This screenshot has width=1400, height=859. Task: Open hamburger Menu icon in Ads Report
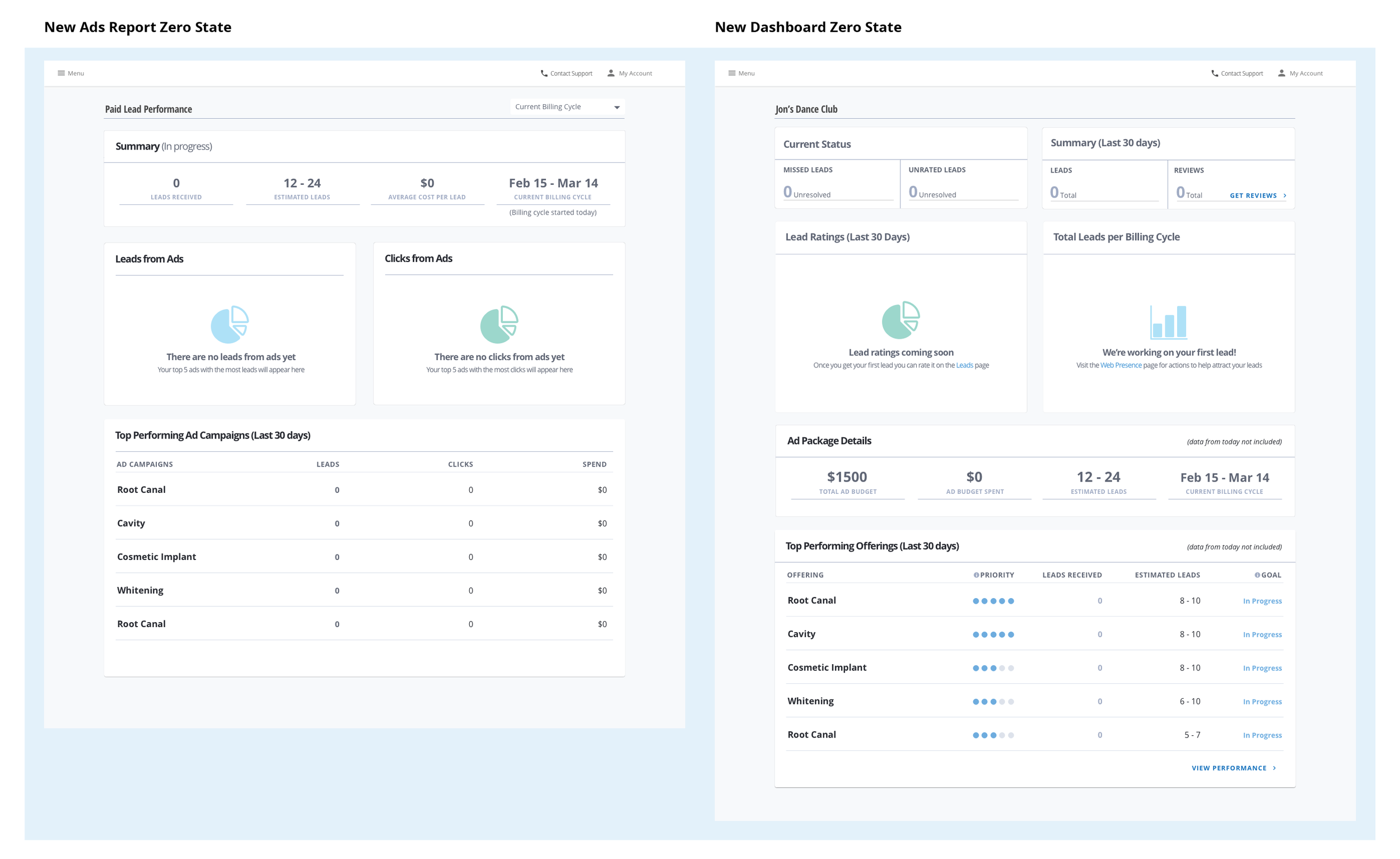tap(62, 73)
